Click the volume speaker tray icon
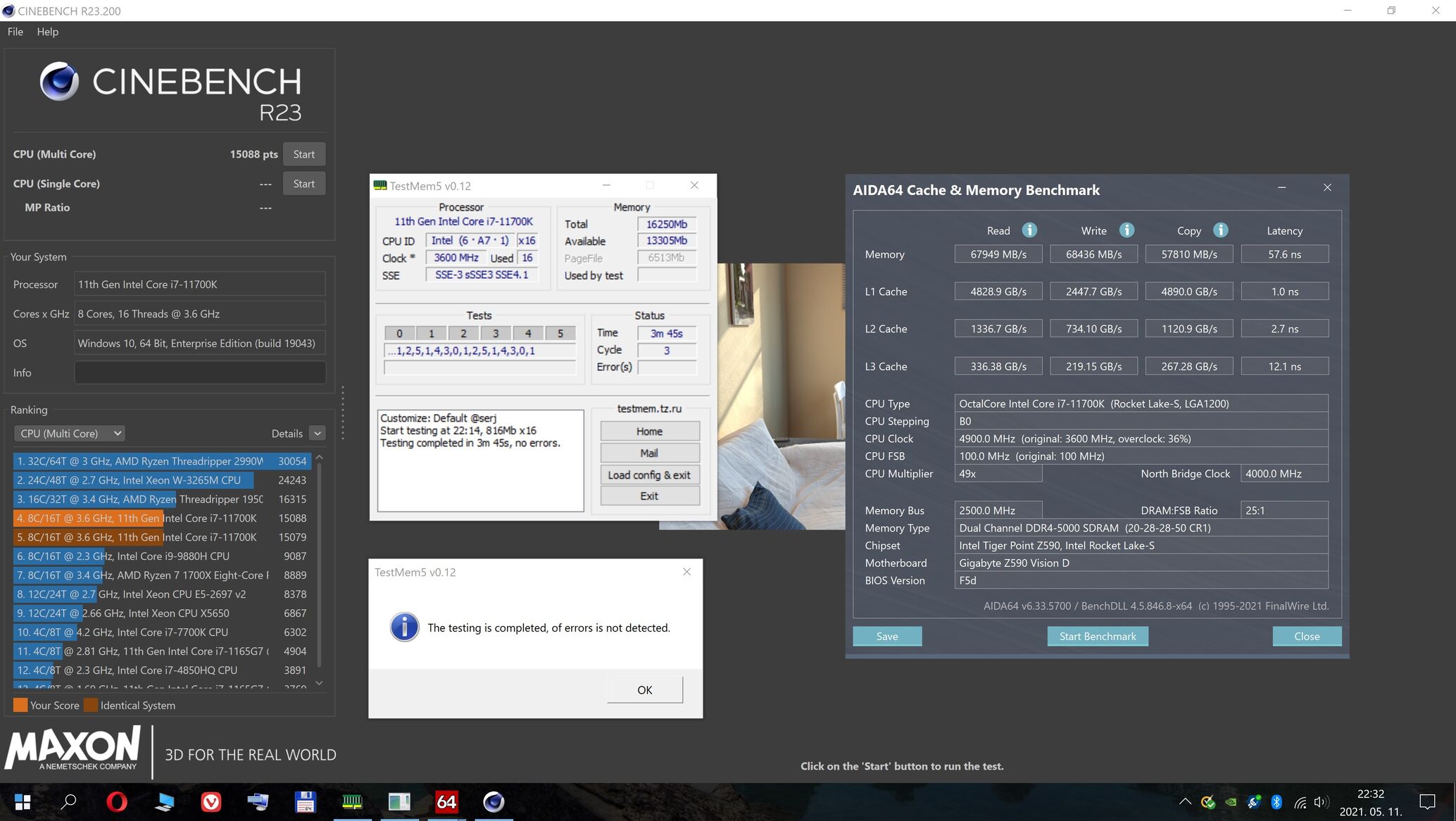This screenshot has height=821, width=1456. pyautogui.click(x=1322, y=802)
